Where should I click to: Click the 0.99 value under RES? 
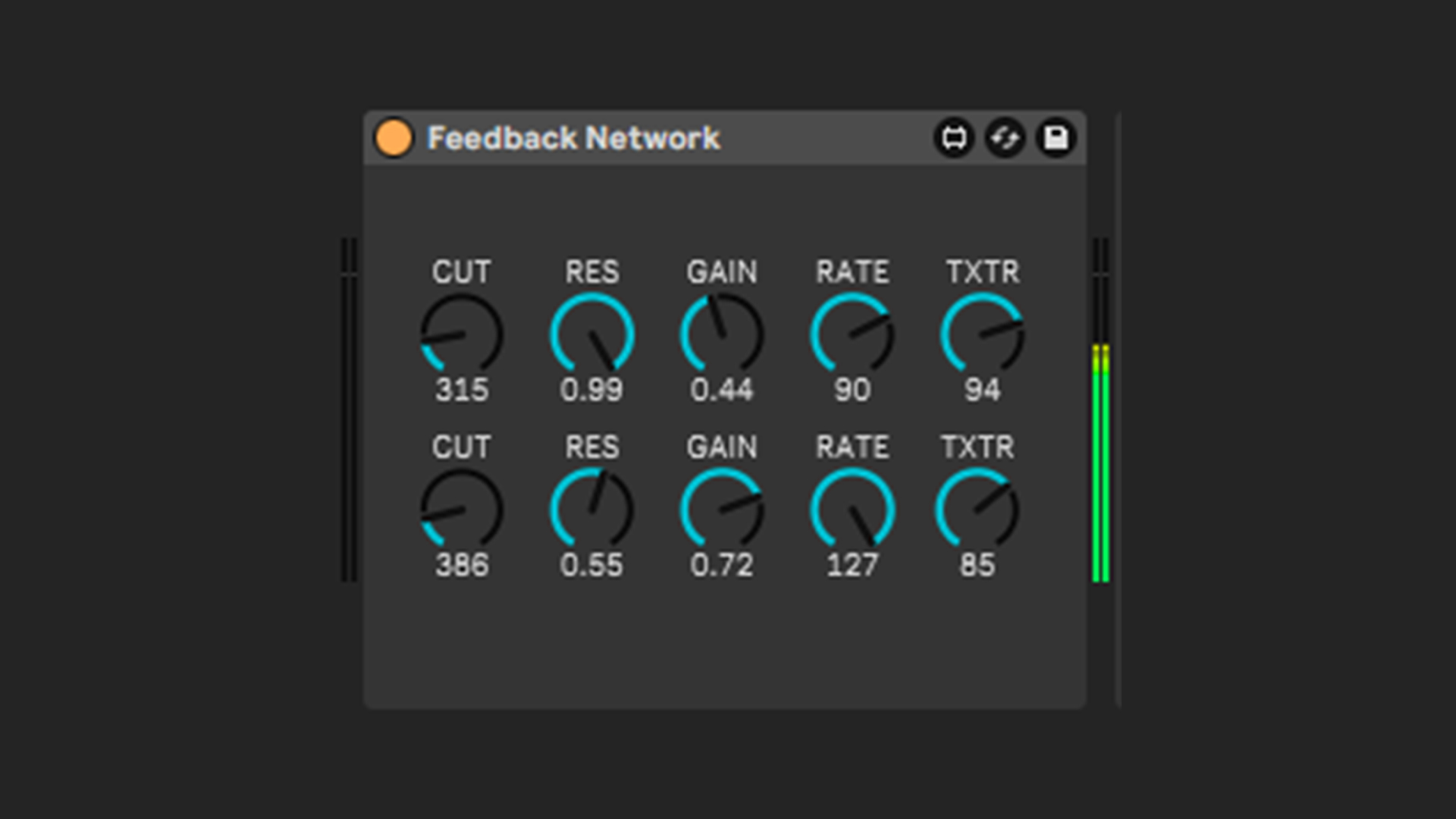point(591,391)
